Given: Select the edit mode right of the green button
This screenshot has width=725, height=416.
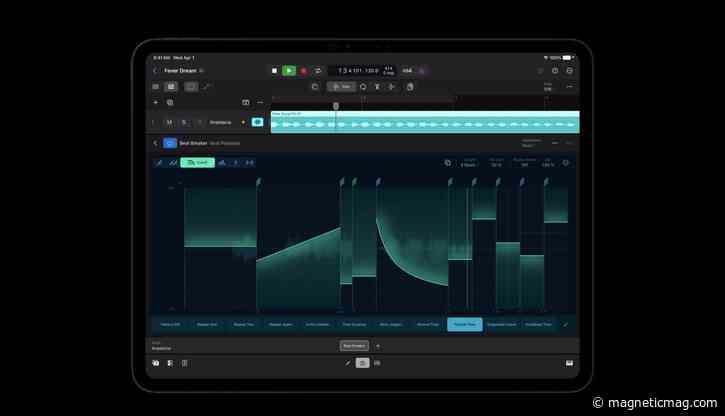Looking at the screenshot, I should click(x=222, y=163).
